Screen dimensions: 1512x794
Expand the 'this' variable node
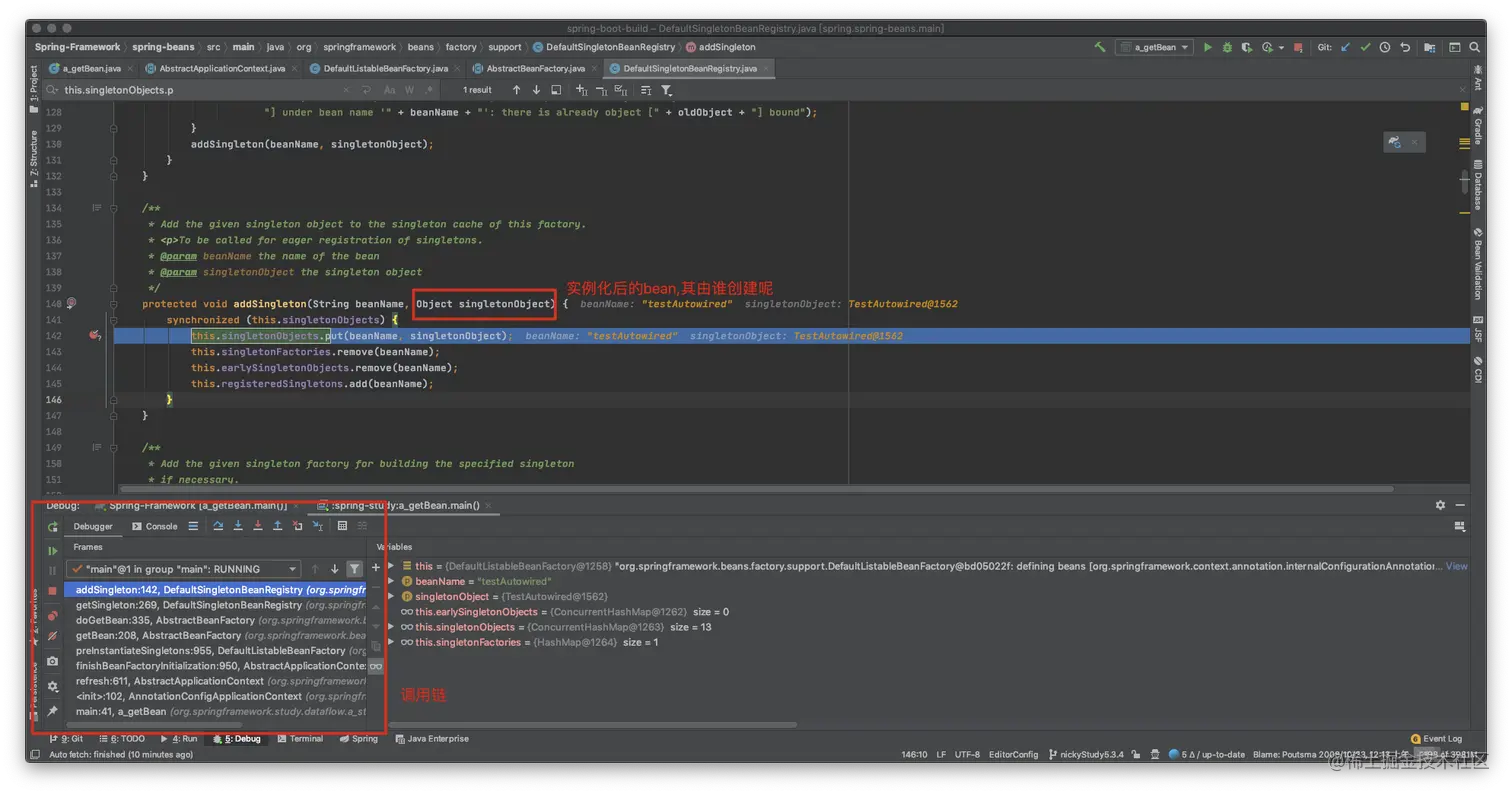click(x=391, y=566)
